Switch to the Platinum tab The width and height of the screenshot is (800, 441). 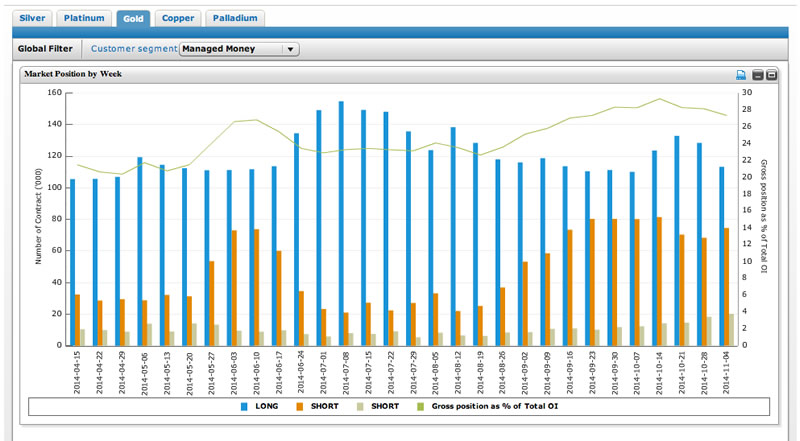coord(84,18)
